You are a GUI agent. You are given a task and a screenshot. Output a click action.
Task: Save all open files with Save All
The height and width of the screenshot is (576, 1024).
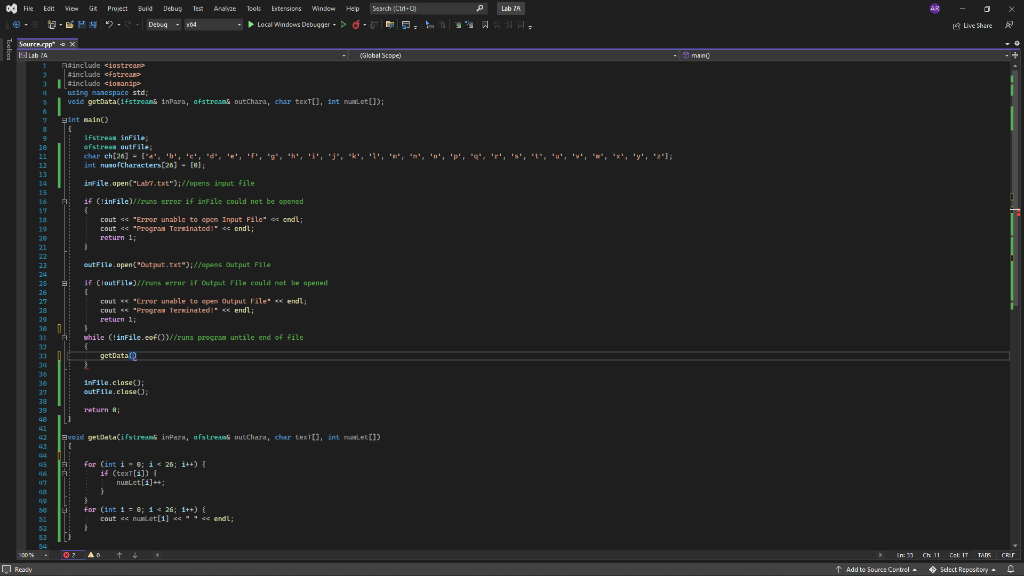tap(92, 26)
